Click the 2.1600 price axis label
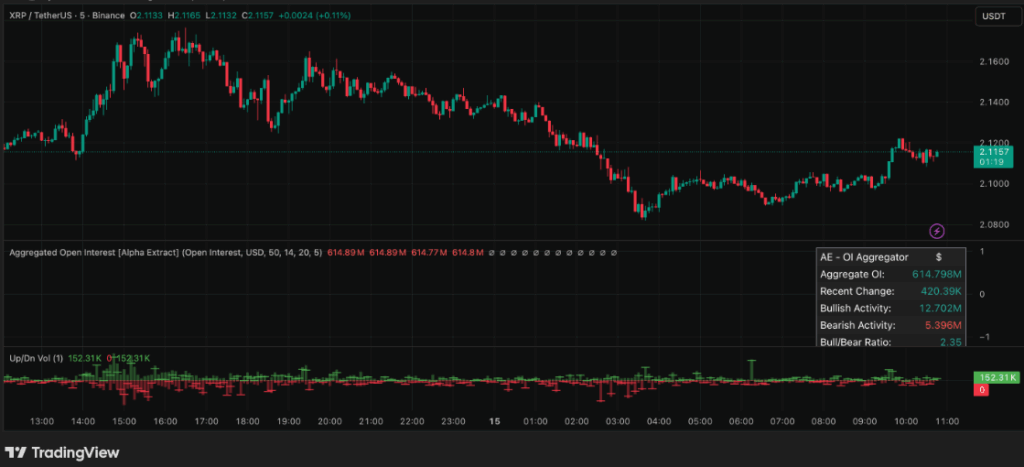Viewport: 1024px width, 467px height. point(995,61)
